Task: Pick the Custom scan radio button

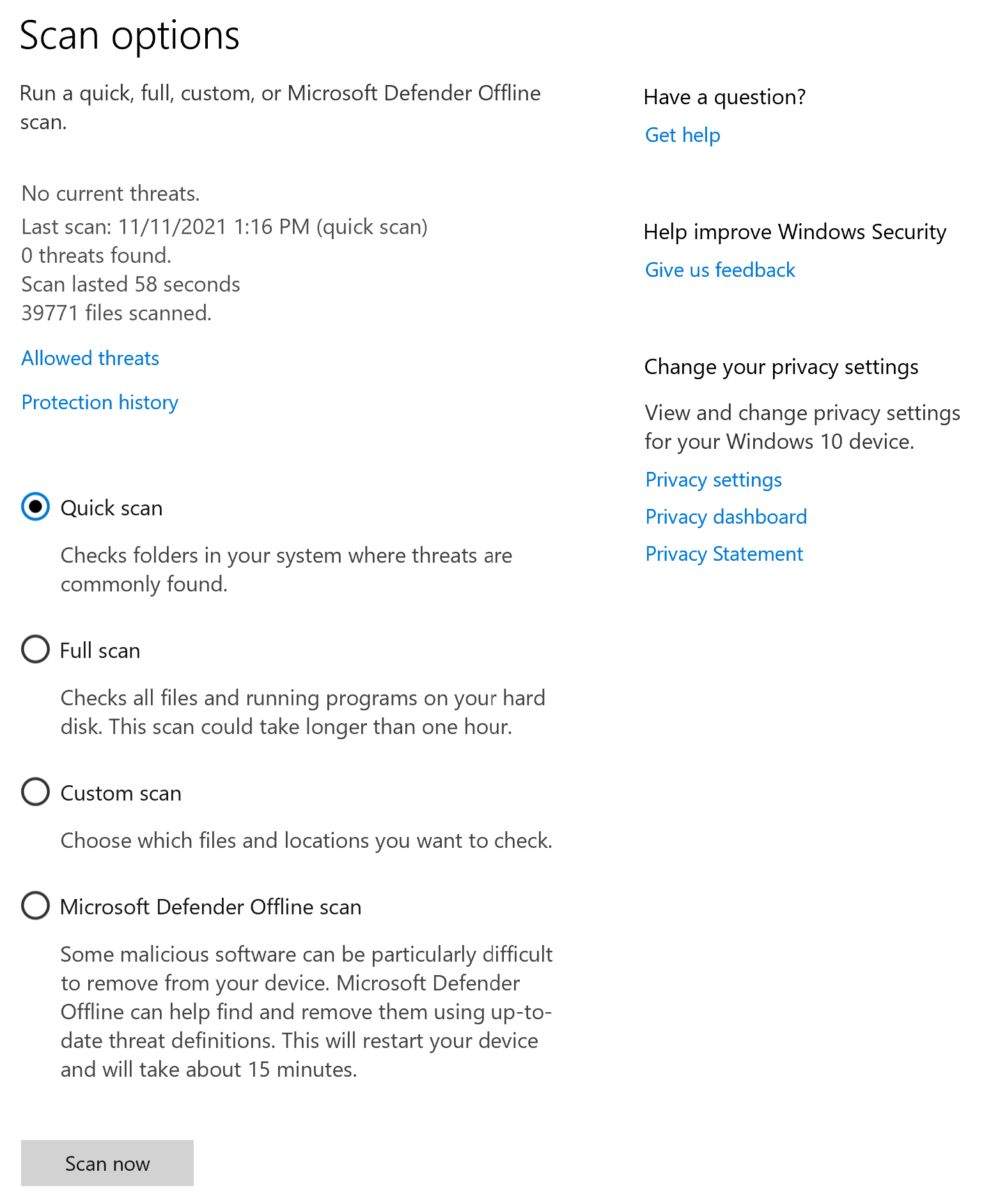Action: [x=36, y=792]
